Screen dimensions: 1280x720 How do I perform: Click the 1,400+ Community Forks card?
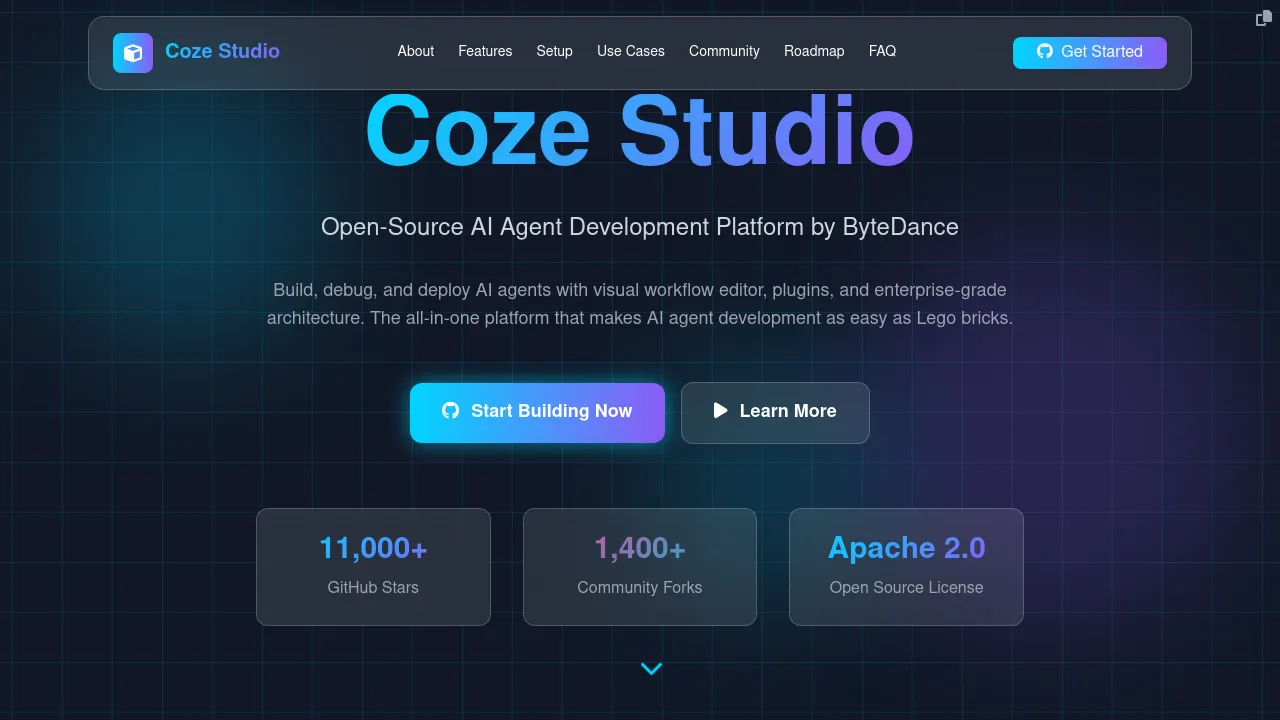(640, 567)
